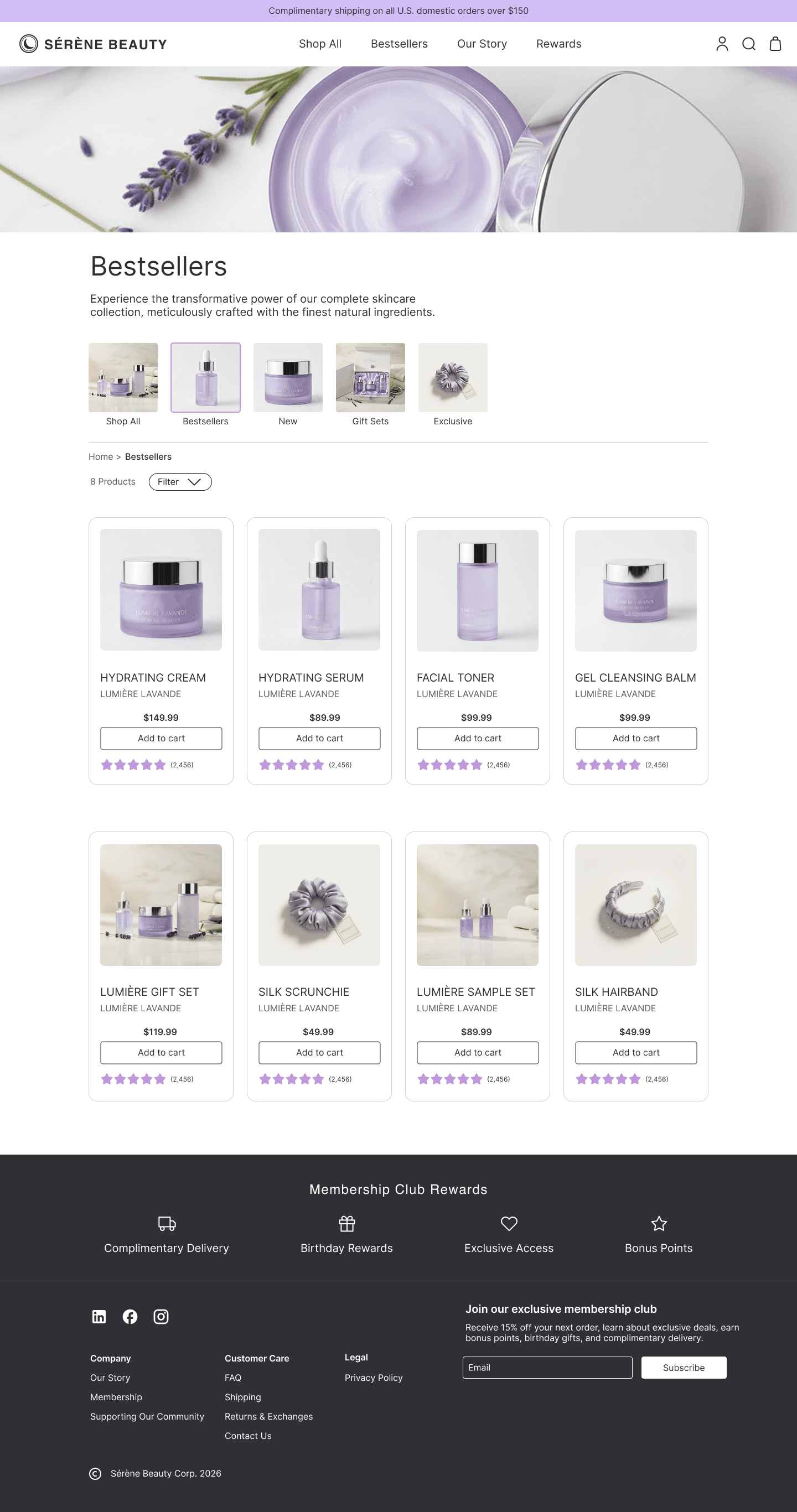Select the Exclusive category thumbnail
The image size is (797, 1512).
[452, 377]
